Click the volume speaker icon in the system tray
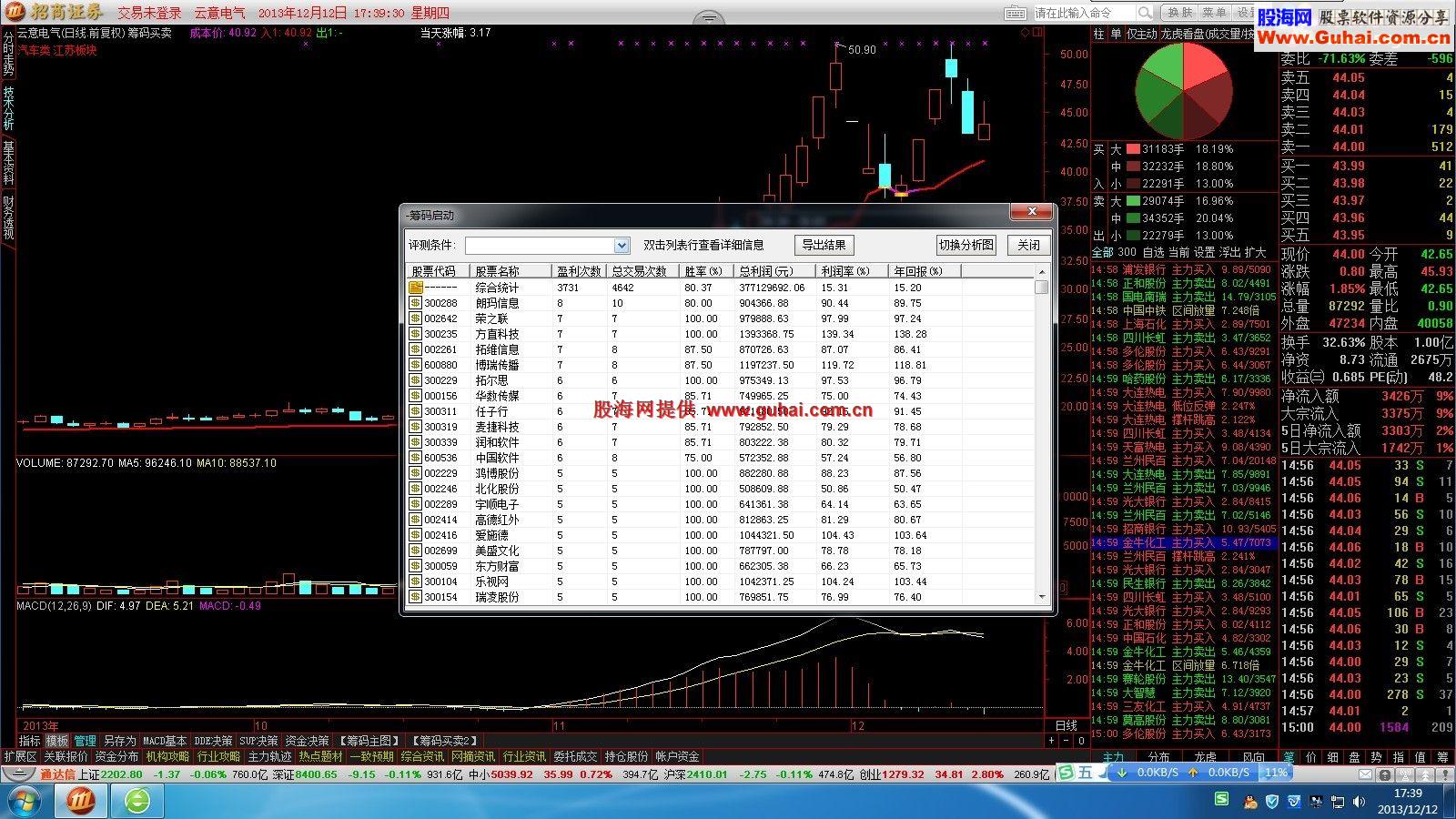 (1358, 802)
